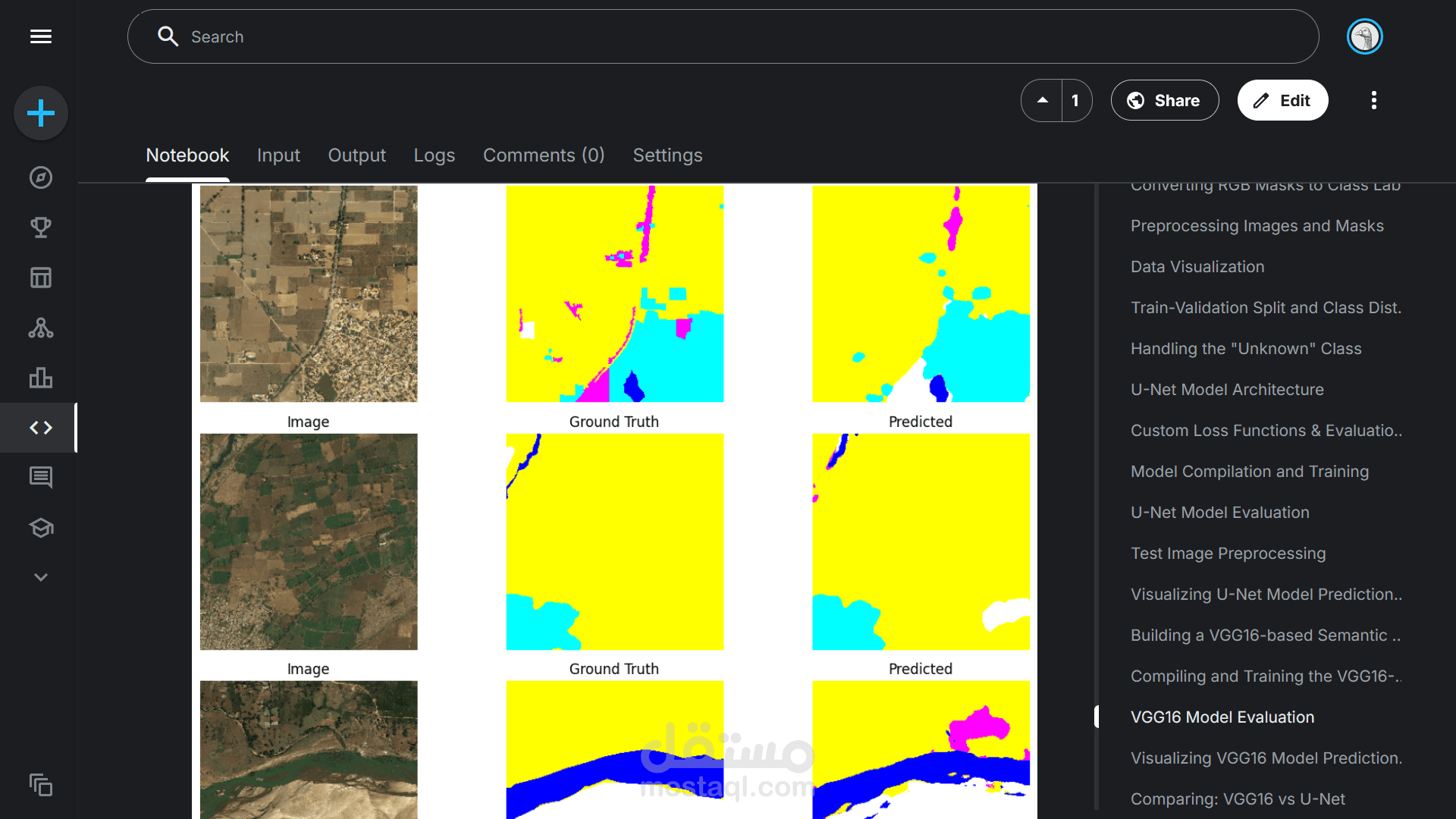The height and width of the screenshot is (819, 1456).
Task: Jump to Visualizing VGG16 Model Prediction
Action: [1266, 758]
